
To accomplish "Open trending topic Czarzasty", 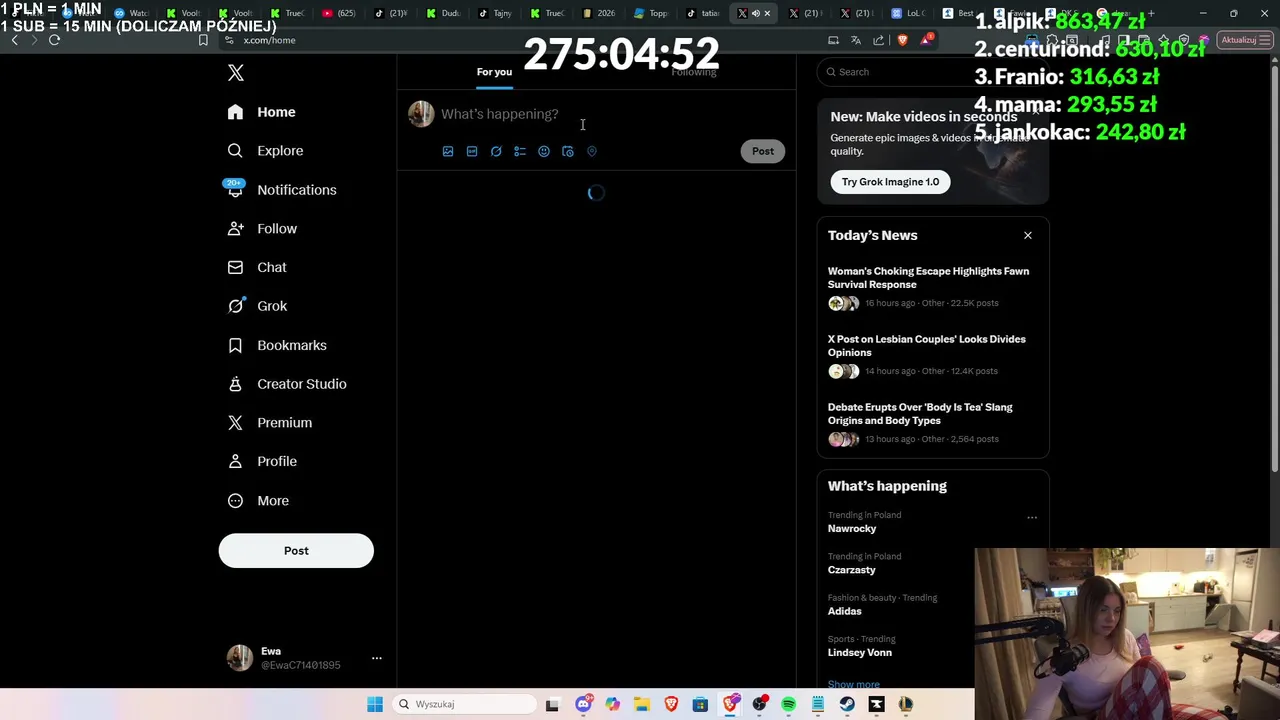I will click(852, 570).
